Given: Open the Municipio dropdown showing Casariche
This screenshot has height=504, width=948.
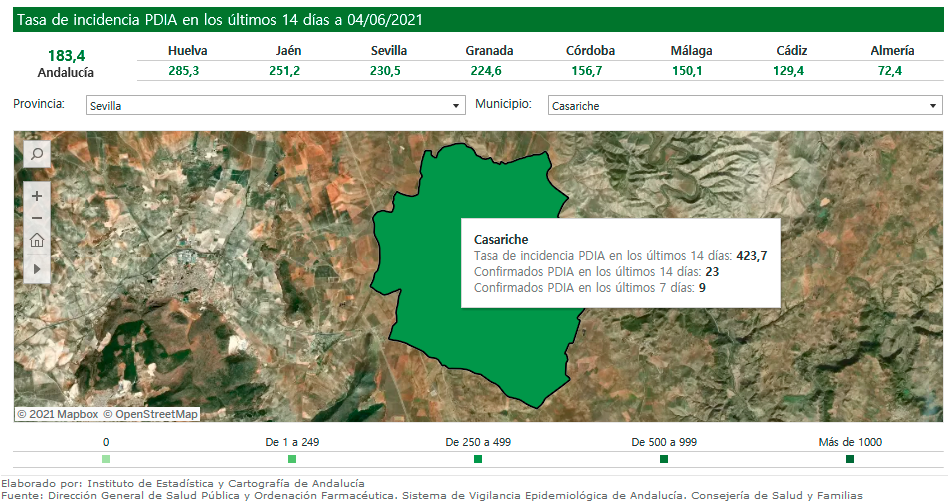Looking at the screenshot, I should 744,105.
